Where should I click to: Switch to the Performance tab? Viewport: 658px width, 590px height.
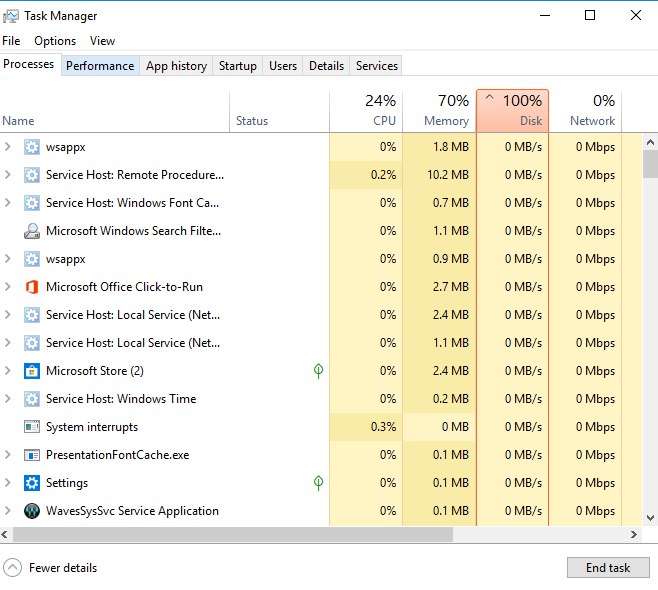[100, 66]
